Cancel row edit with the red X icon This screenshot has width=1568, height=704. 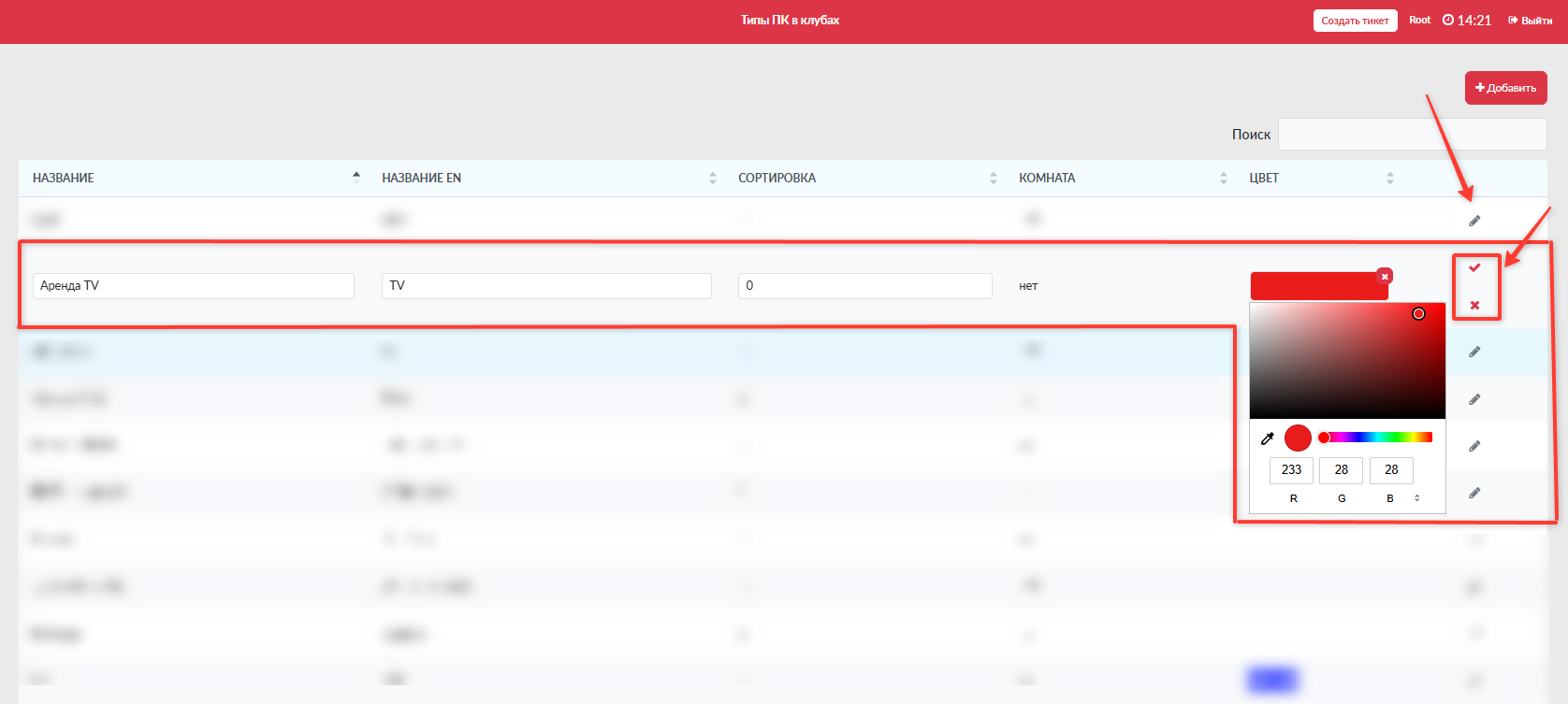pyautogui.click(x=1474, y=305)
